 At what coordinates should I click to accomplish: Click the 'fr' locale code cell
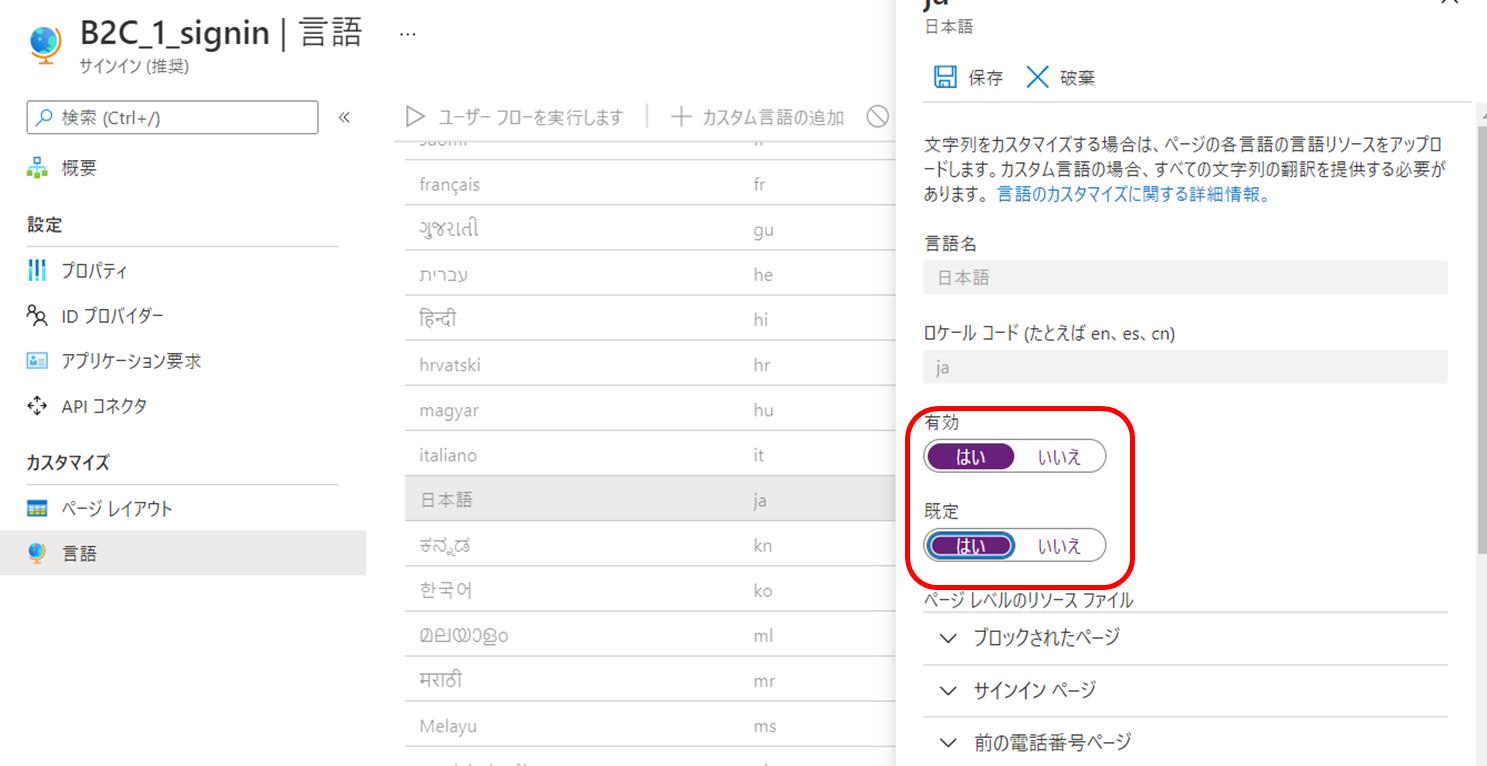pos(760,185)
